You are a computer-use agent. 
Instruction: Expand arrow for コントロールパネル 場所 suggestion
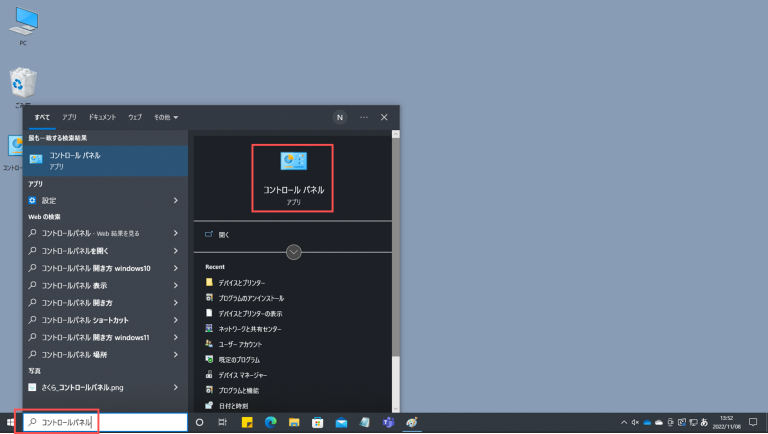tap(175, 354)
